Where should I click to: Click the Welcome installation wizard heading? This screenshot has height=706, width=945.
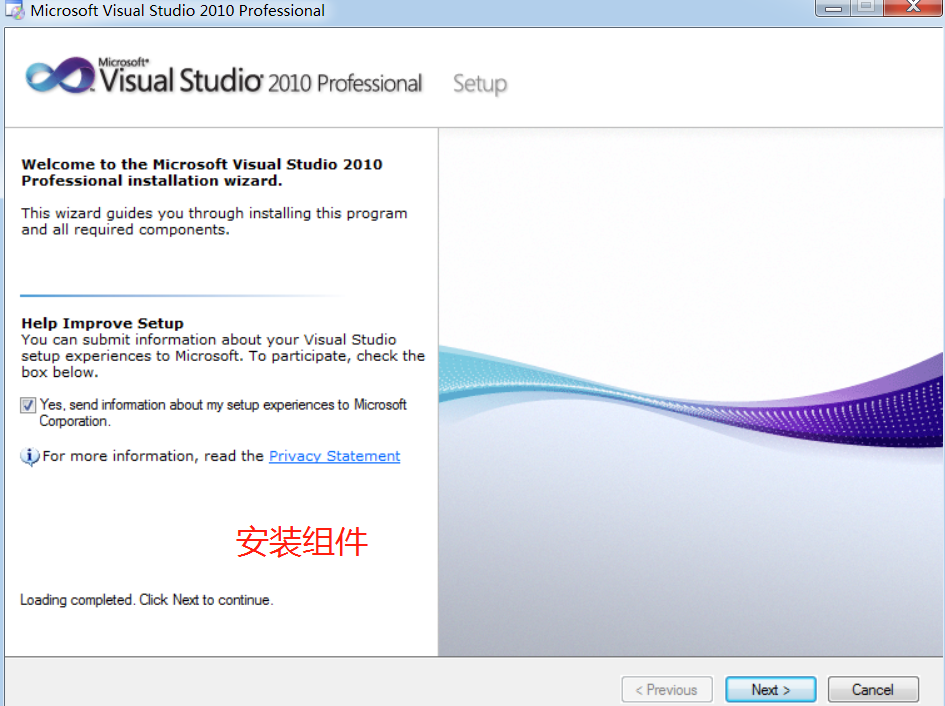(x=201, y=172)
